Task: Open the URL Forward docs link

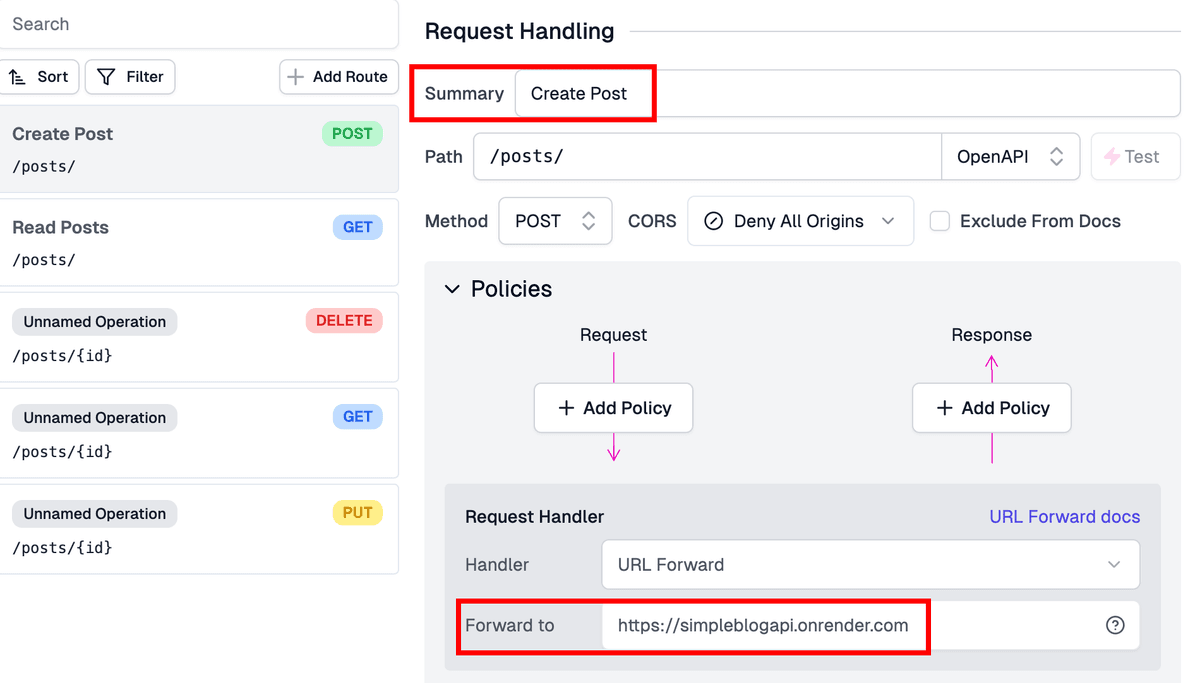Action: point(1064,517)
